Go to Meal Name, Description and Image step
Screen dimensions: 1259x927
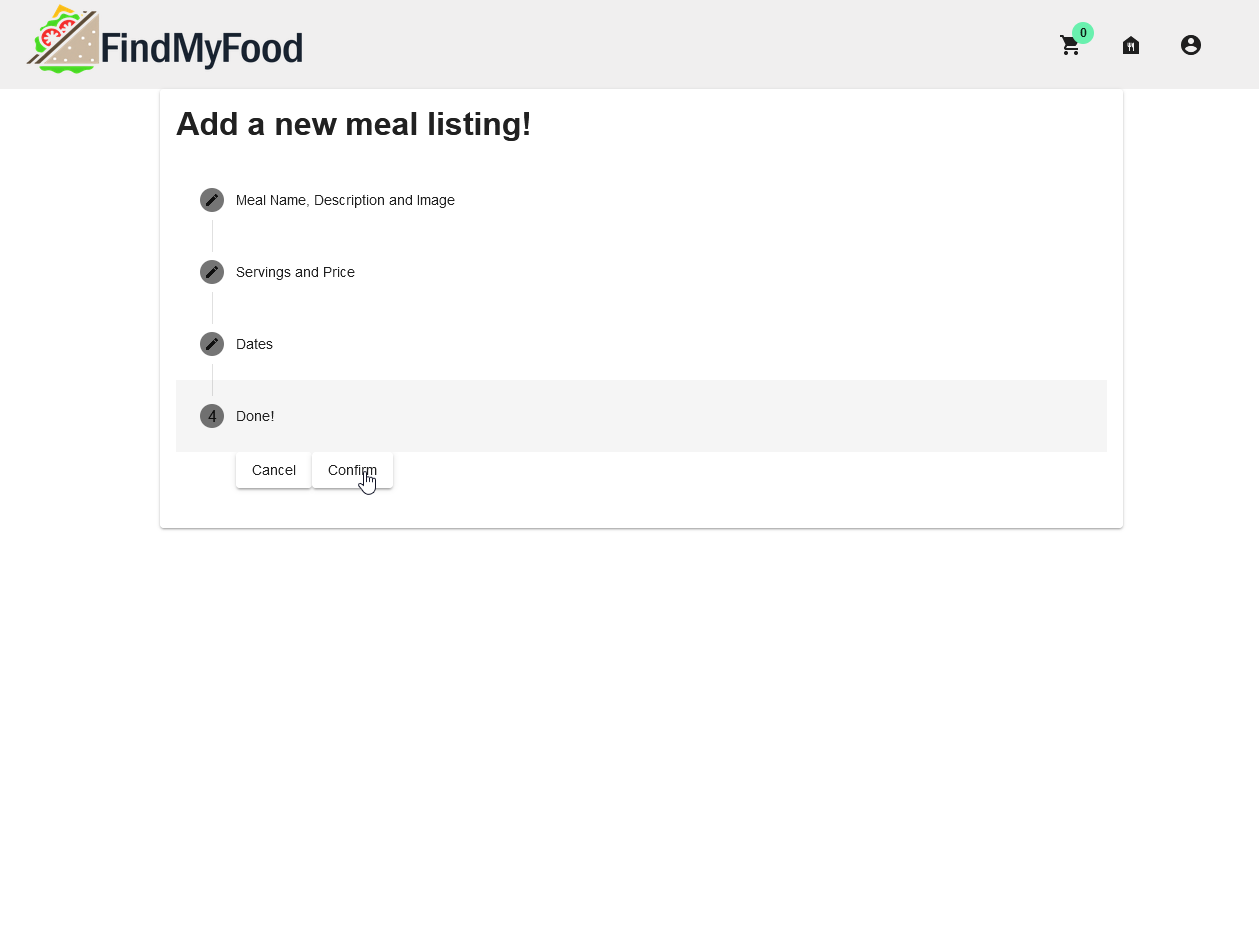pyautogui.click(x=345, y=200)
